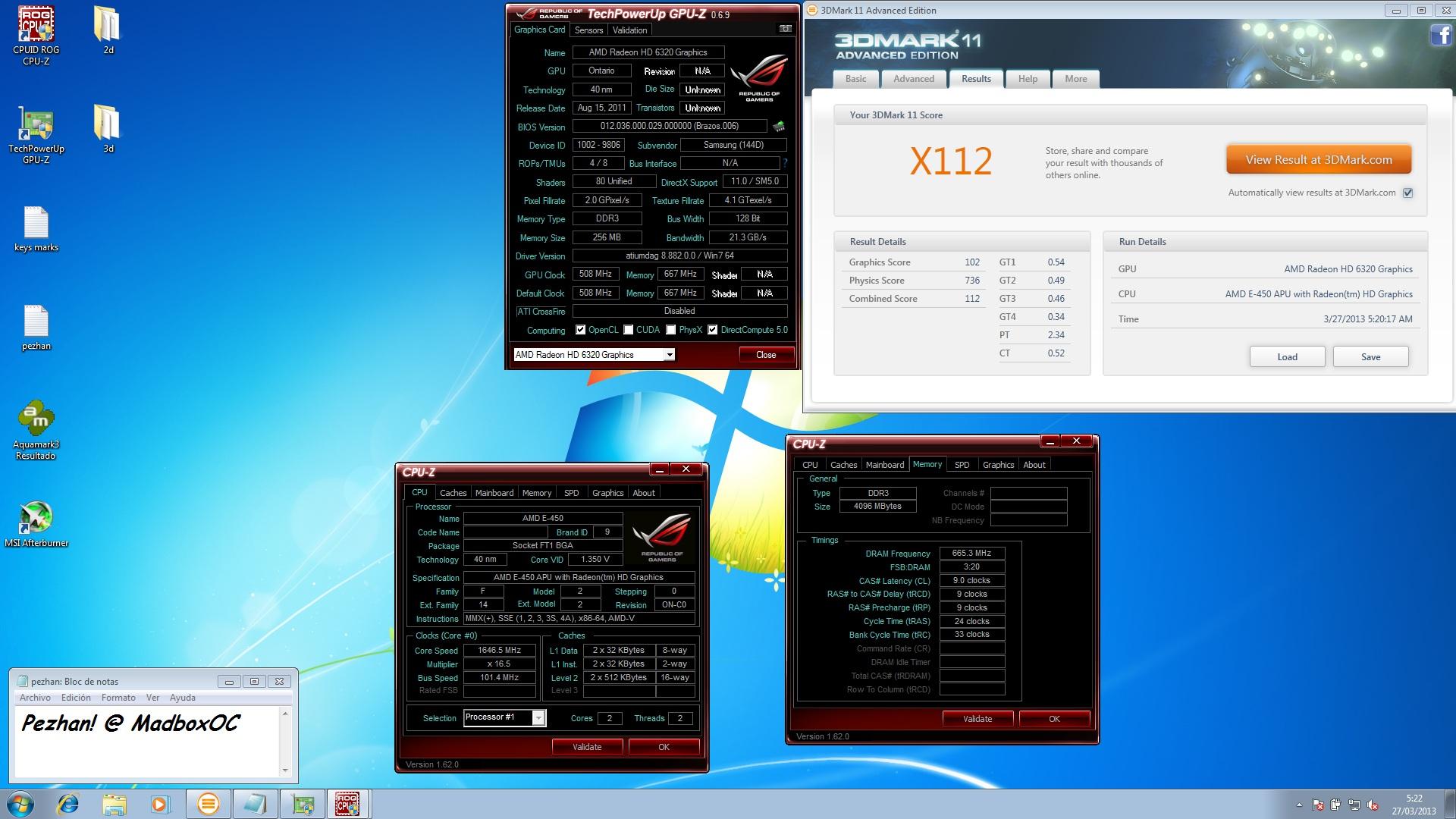The width and height of the screenshot is (1456, 819).
Task: Open Windows Explorer from taskbar
Action: point(115,804)
